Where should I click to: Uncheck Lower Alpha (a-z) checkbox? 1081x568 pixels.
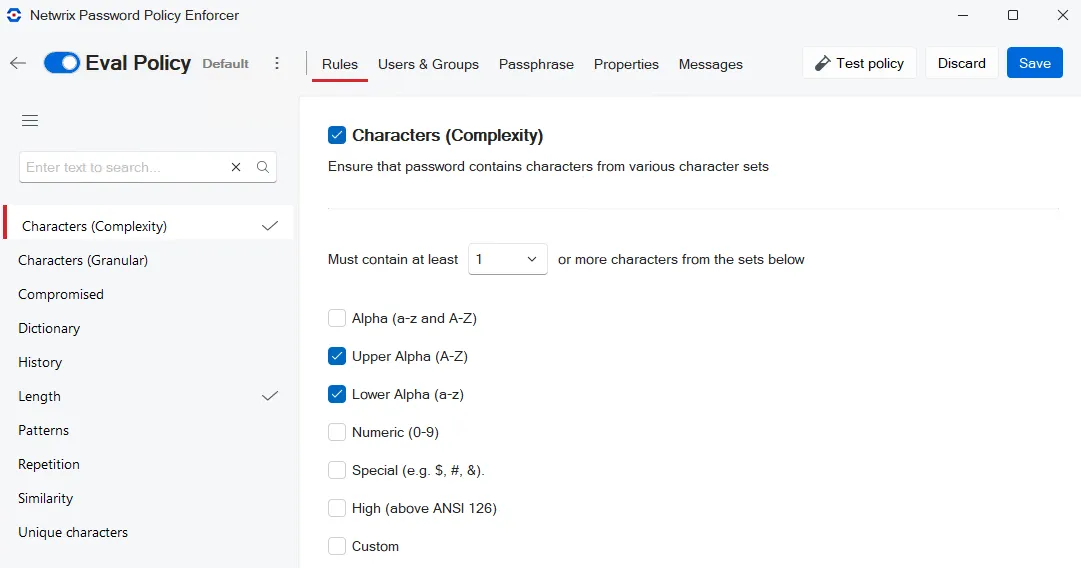[x=336, y=394]
